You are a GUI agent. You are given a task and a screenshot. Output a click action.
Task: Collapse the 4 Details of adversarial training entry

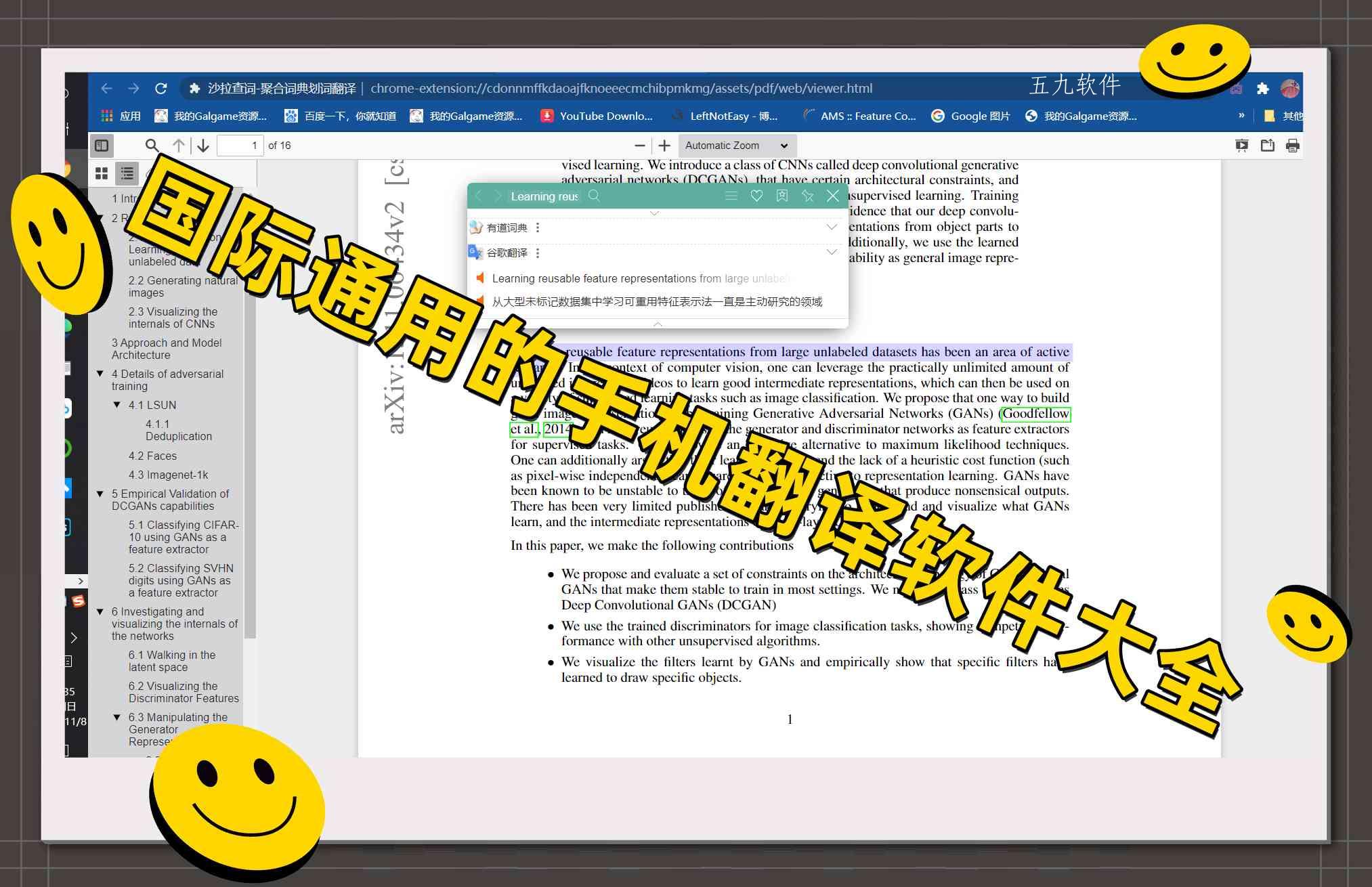[x=102, y=374]
